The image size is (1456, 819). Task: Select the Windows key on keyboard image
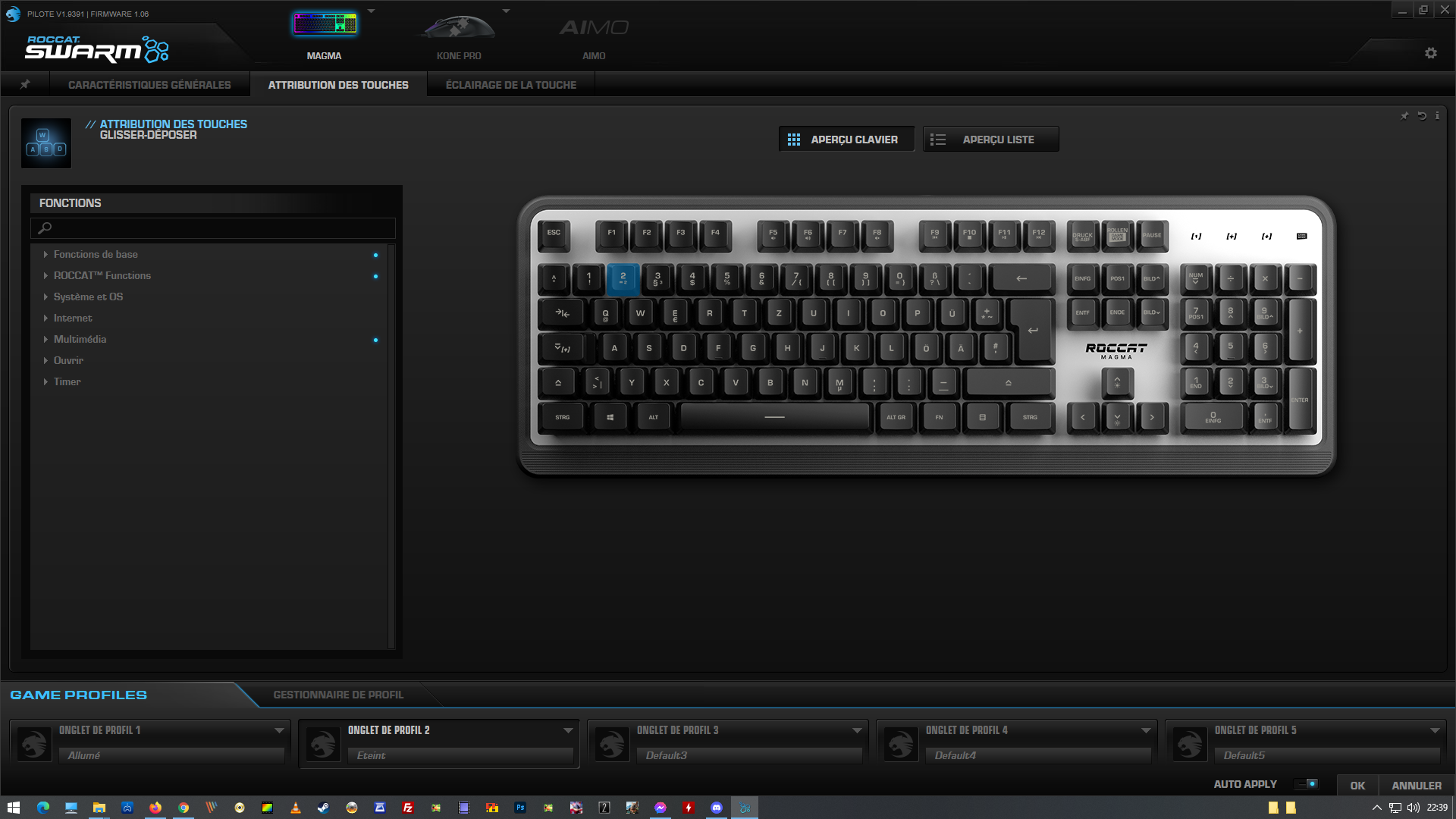coord(610,417)
